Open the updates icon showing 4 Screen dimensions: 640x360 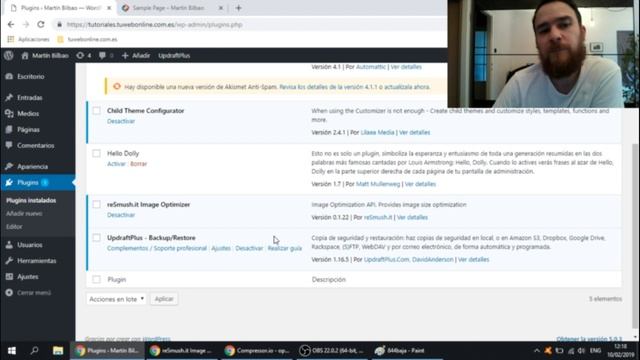coord(84,56)
